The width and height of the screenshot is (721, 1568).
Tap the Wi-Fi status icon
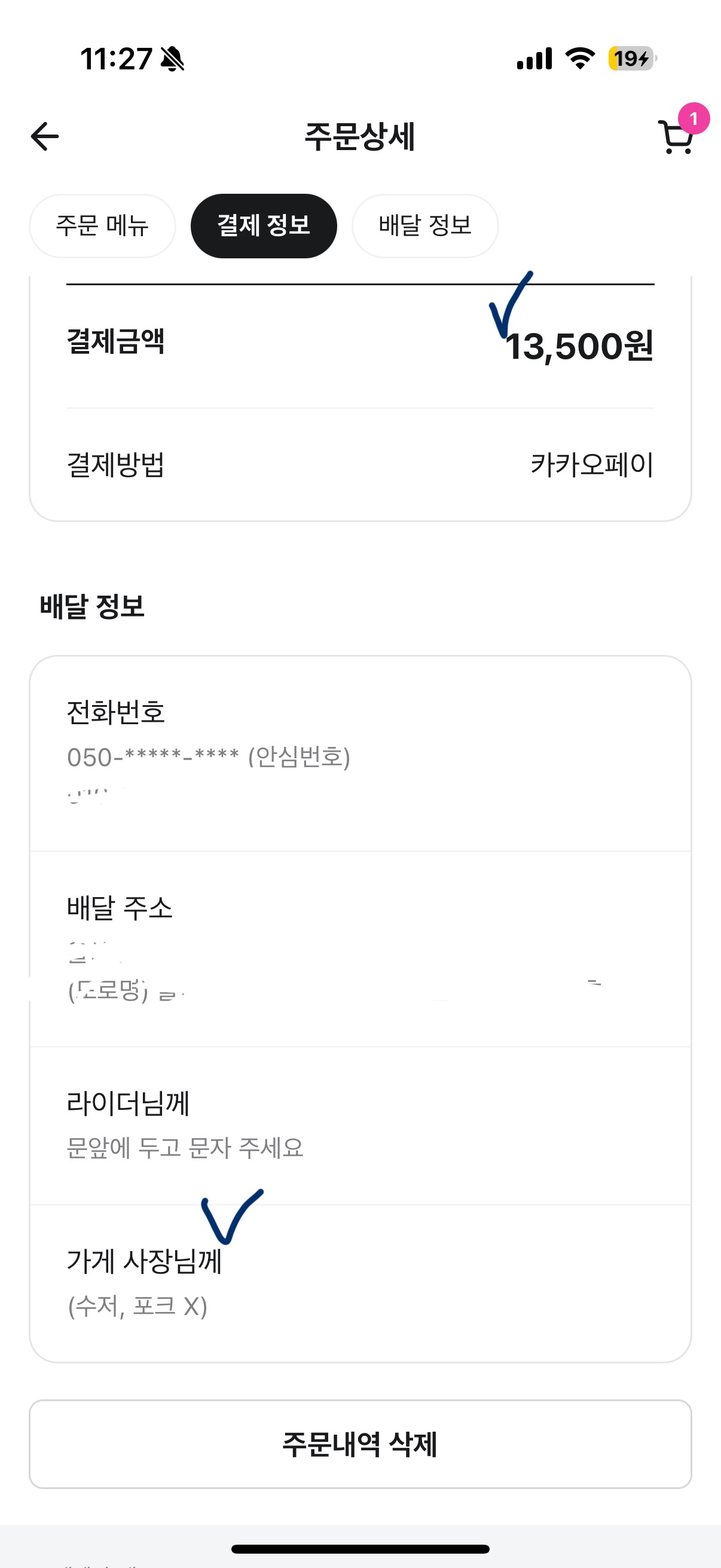(579, 59)
